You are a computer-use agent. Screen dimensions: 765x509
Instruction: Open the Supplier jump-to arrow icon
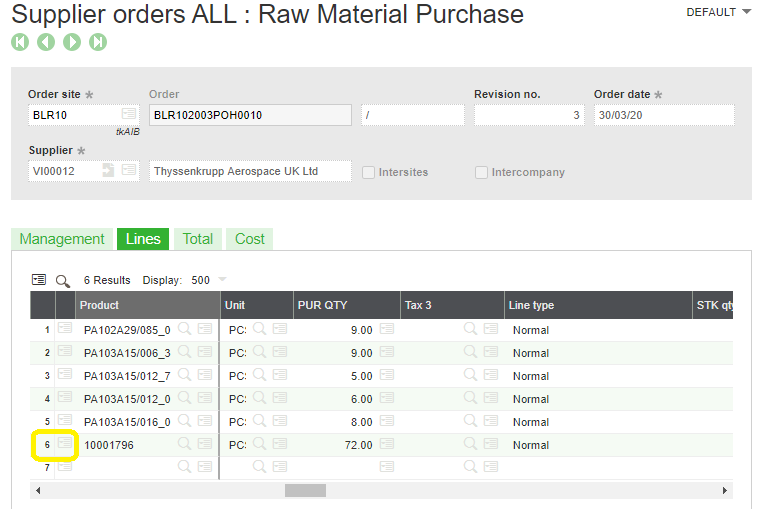click(108, 171)
